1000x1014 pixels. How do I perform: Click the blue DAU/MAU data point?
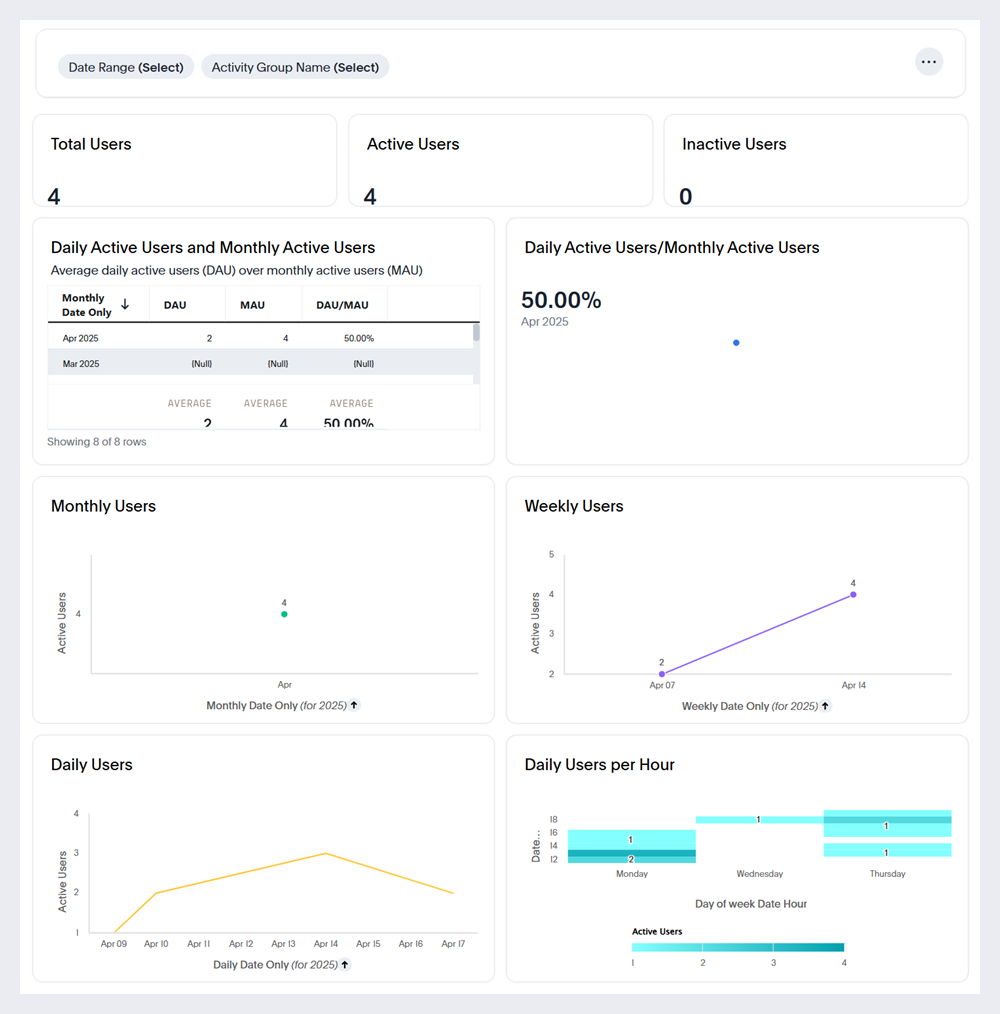736,343
